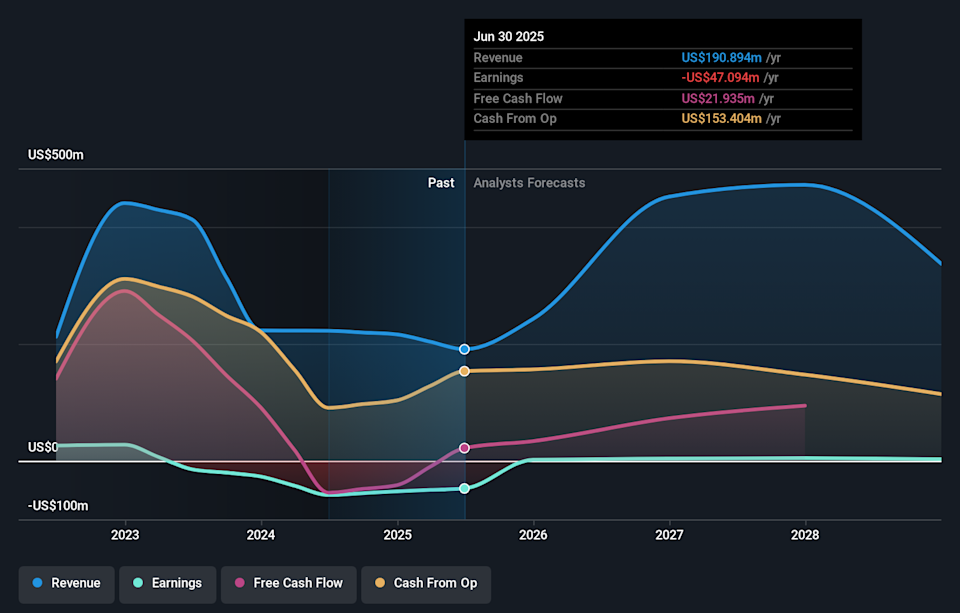Screen dimensions: 960x613
Task: Click the 2026 x-axis label
Action: coord(533,535)
